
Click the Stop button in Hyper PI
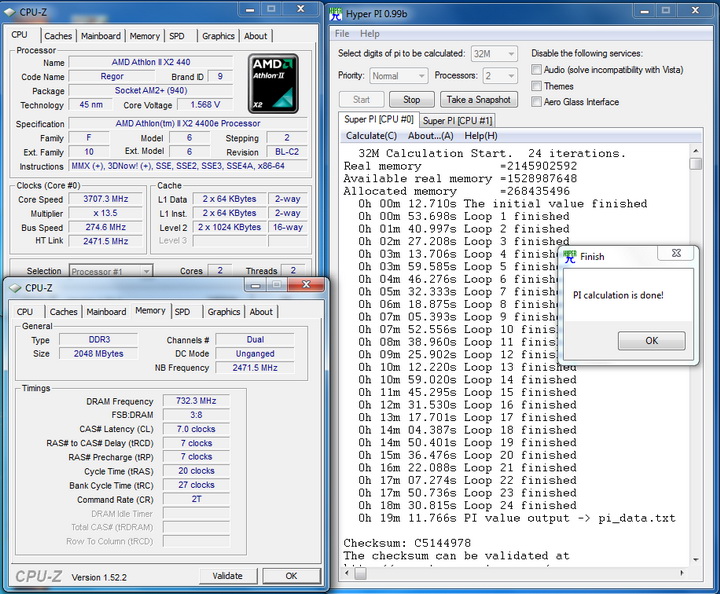[x=411, y=100]
